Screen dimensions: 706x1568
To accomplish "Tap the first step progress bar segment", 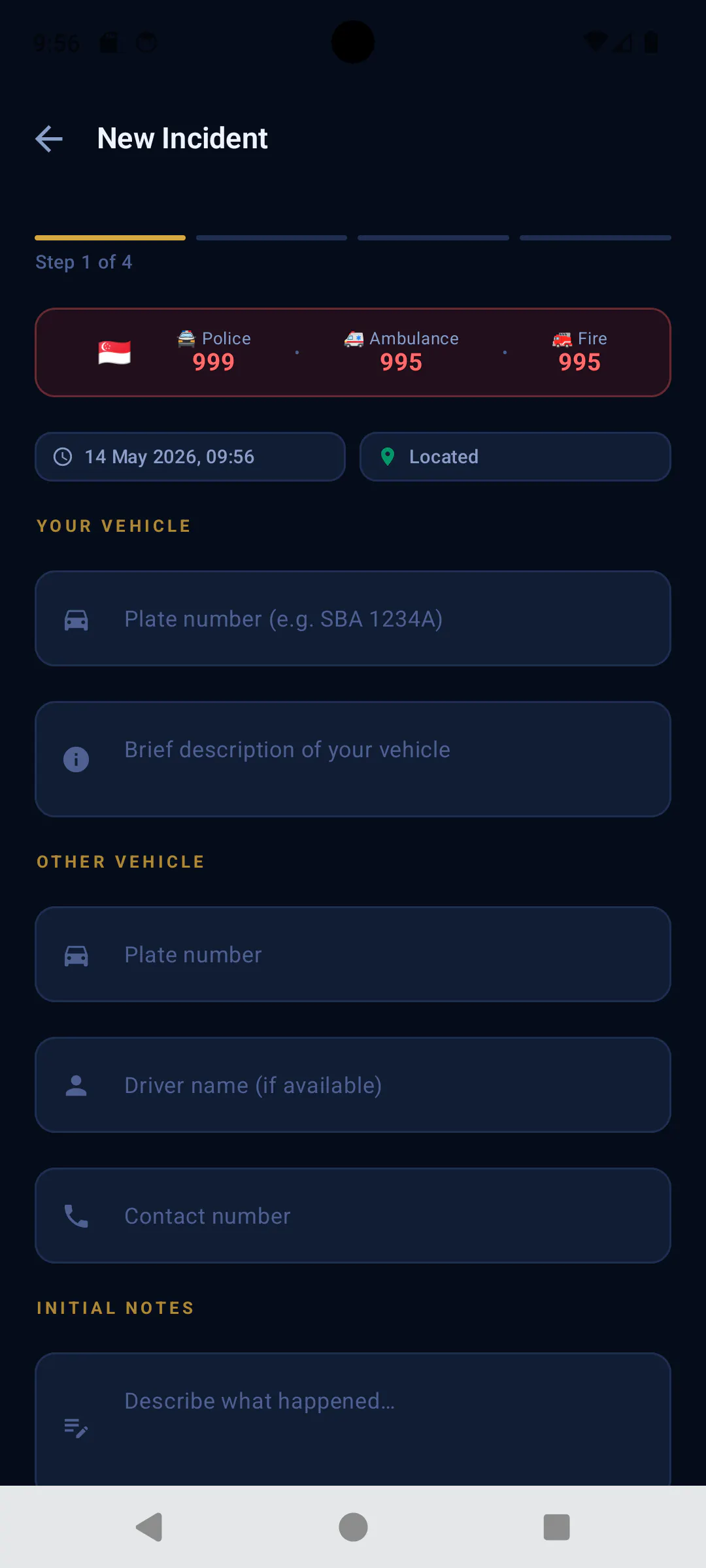I will coord(110,238).
